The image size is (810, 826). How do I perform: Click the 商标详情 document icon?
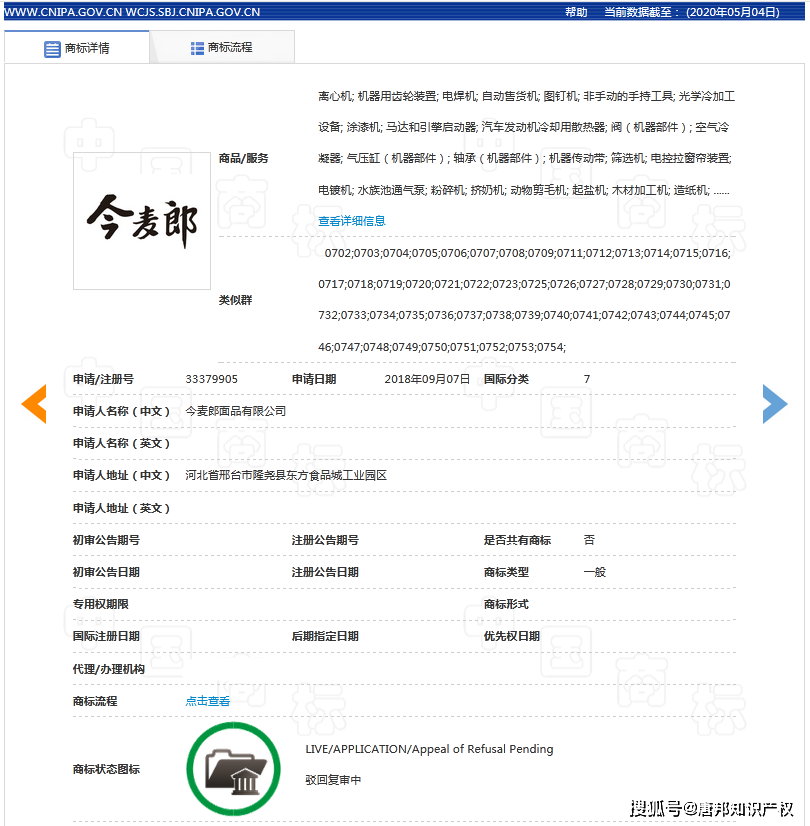click(x=52, y=49)
